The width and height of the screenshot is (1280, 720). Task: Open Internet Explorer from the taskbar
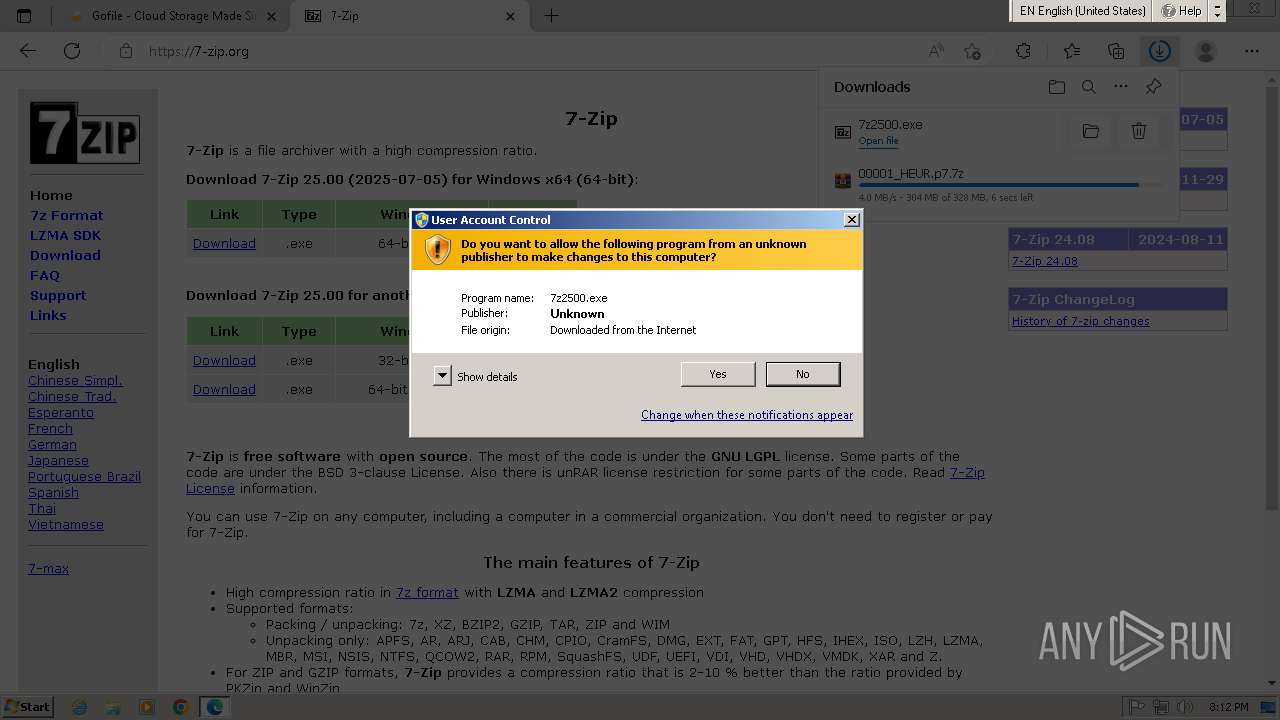[80, 707]
